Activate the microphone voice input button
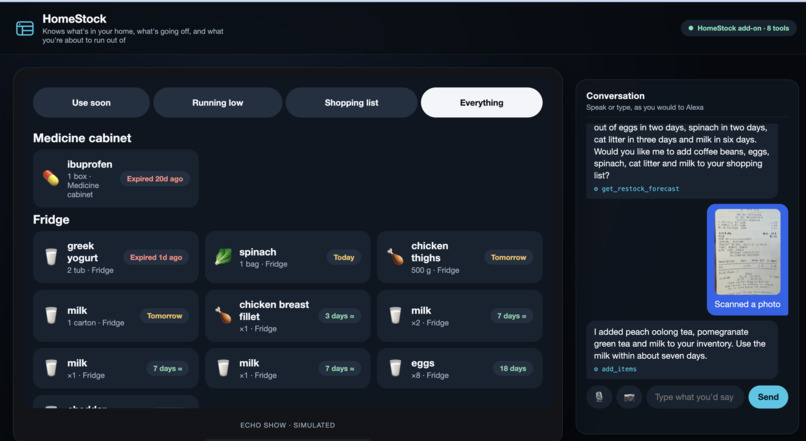Viewport: 806px width, 441px height. click(599, 397)
